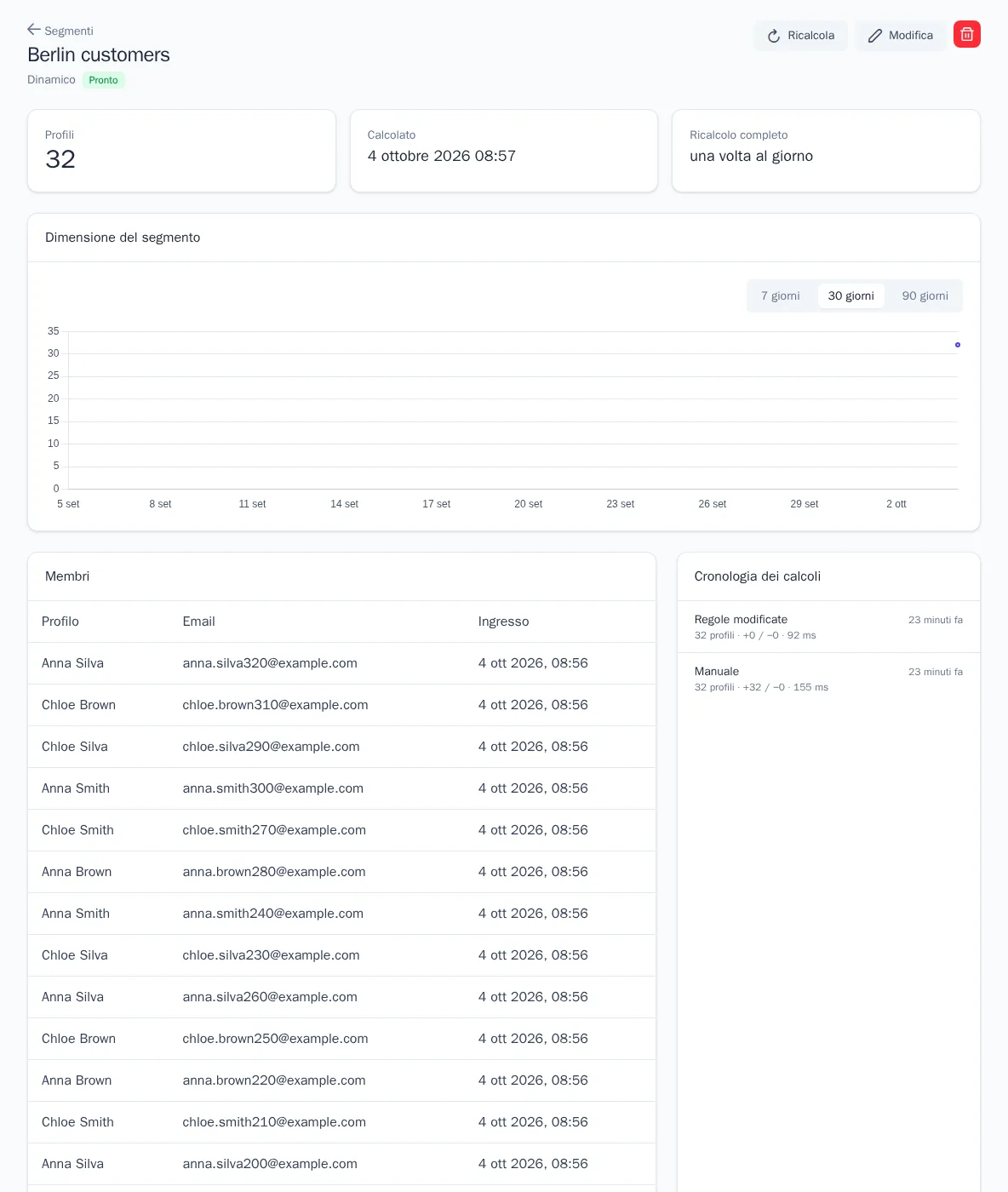
Task: Show the 90 giorni chart range
Action: (925, 296)
